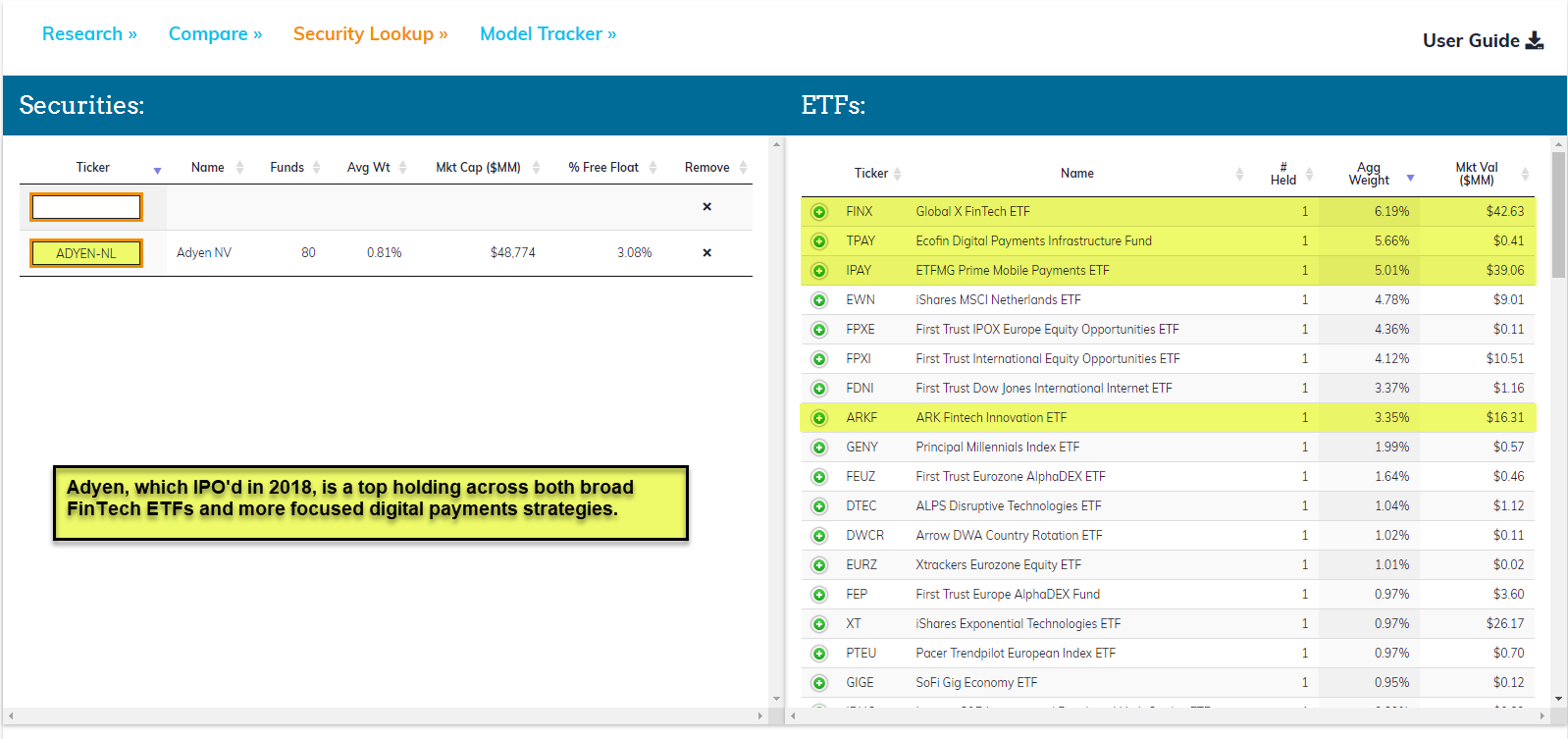Click the plus icon next to XT
The image size is (1568, 739).
coord(819,624)
